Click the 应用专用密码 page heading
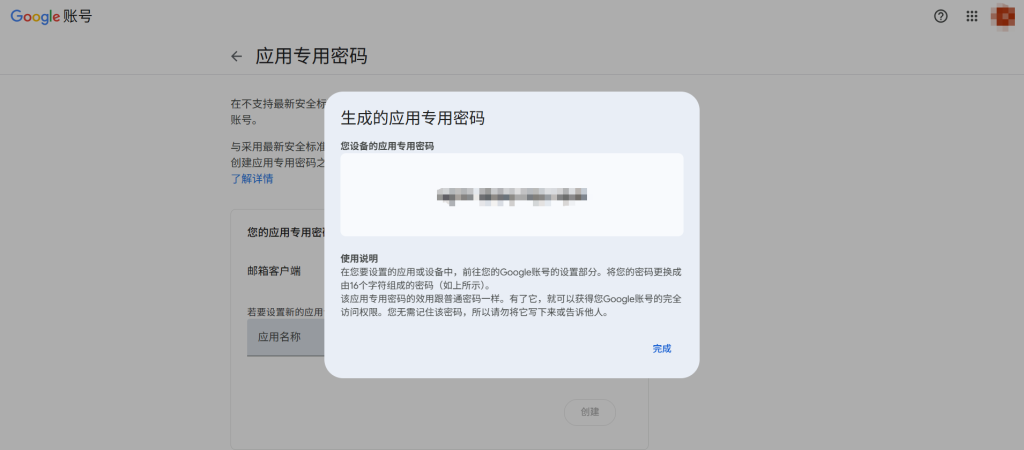 pyautogui.click(x=311, y=57)
